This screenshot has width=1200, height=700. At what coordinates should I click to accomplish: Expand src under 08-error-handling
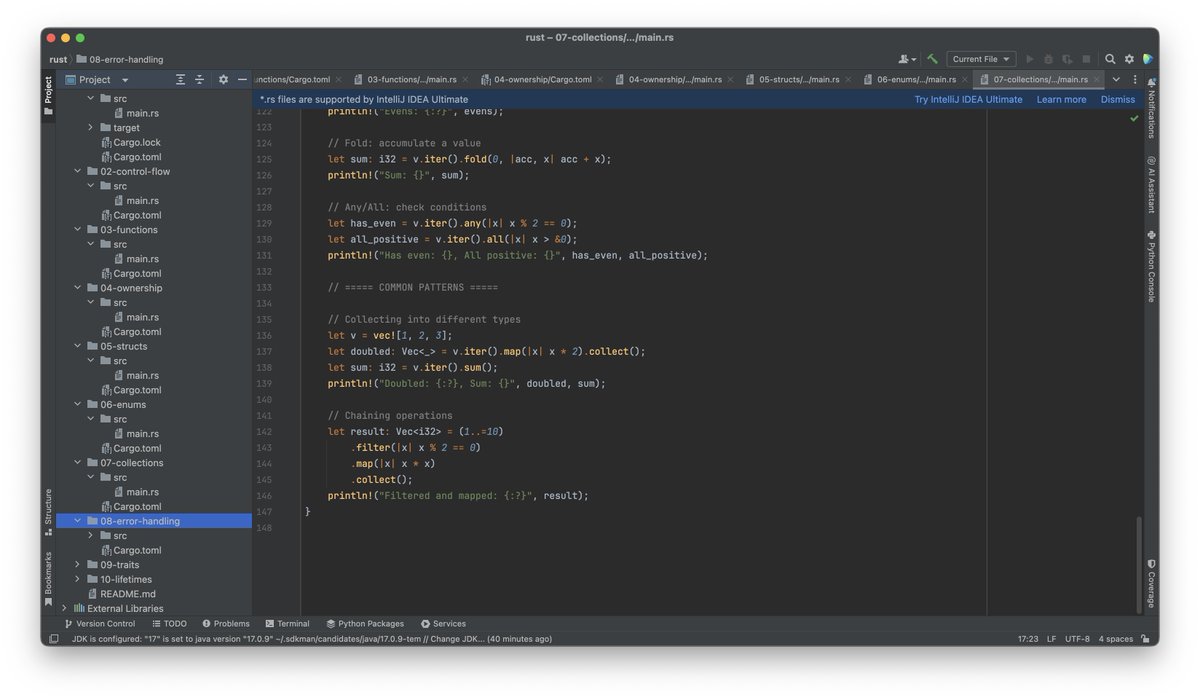point(91,536)
